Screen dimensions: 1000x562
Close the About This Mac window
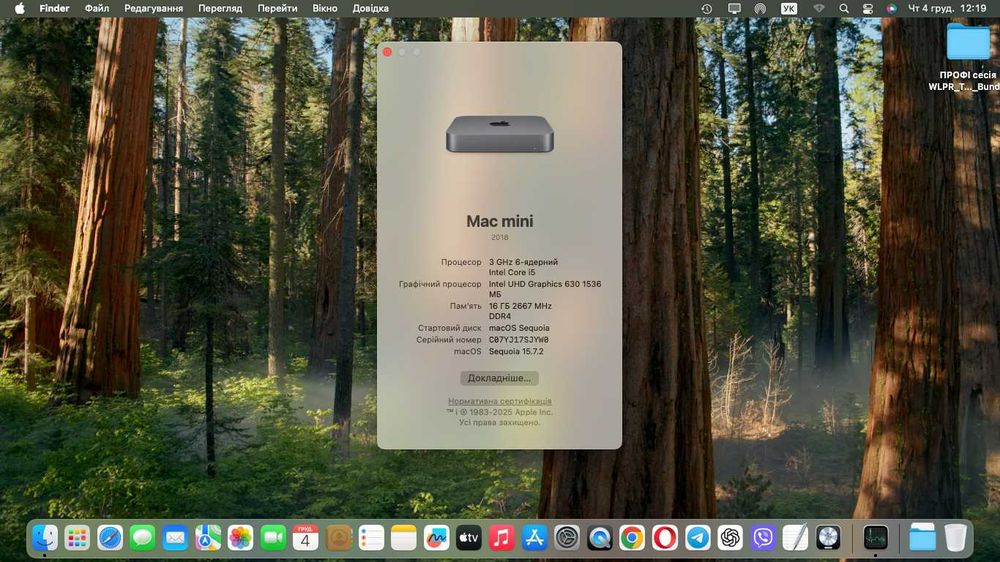(x=387, y=52)
